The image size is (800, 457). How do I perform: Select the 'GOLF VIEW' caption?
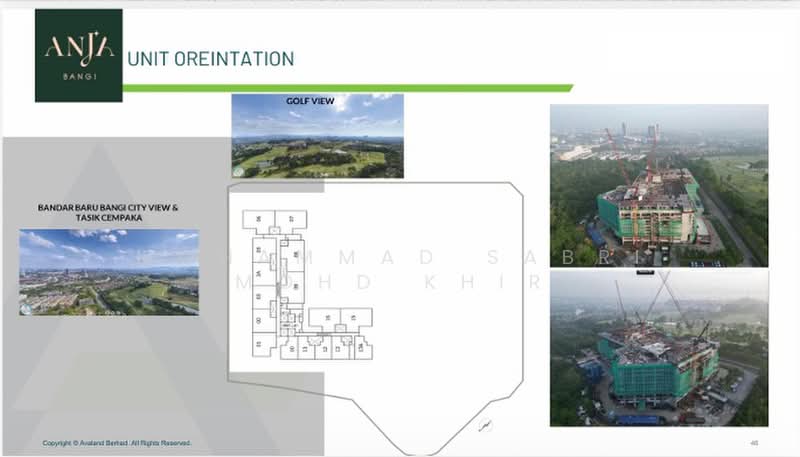310,101
